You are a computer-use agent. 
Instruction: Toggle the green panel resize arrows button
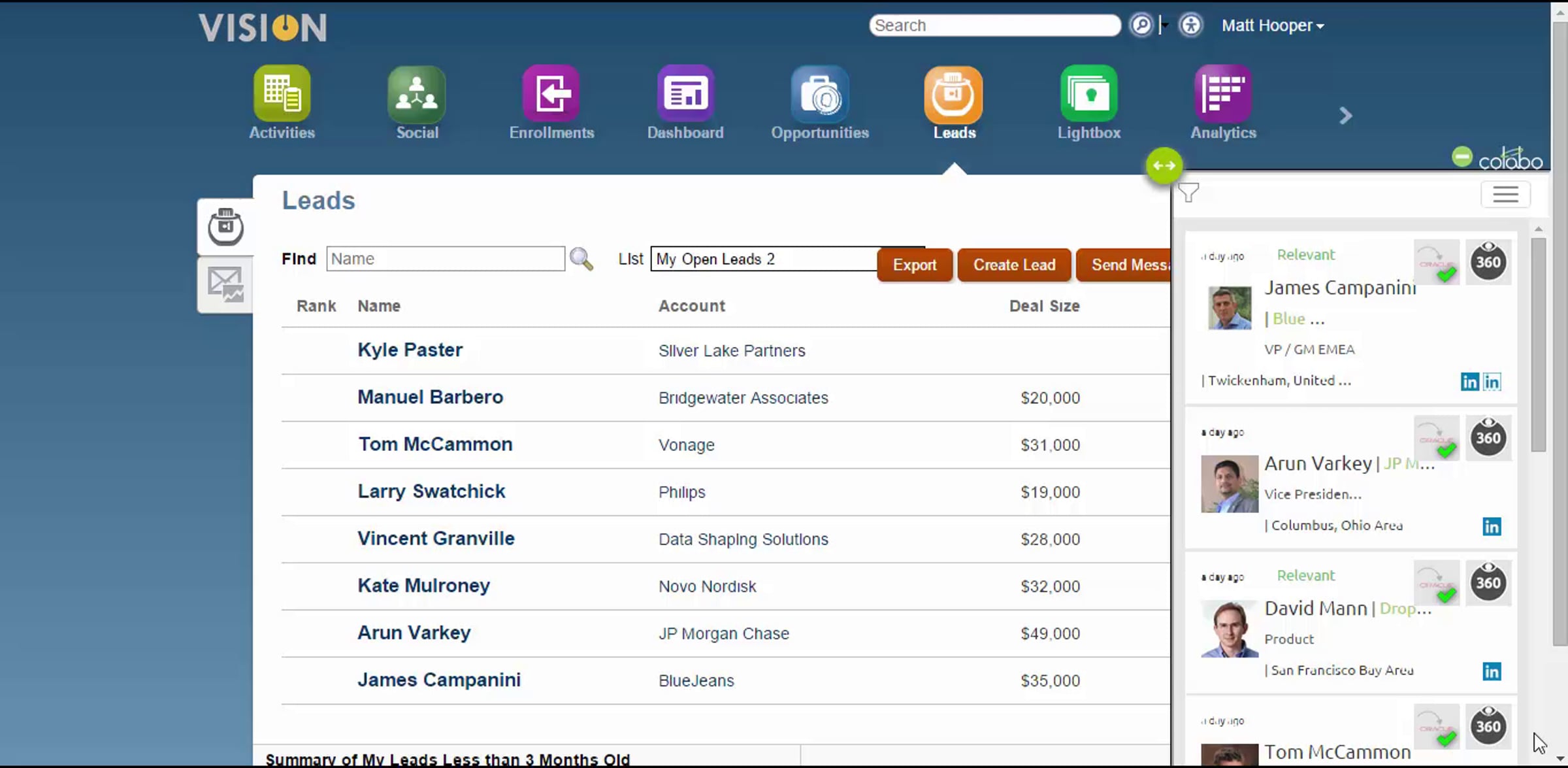coord(1164,165)
